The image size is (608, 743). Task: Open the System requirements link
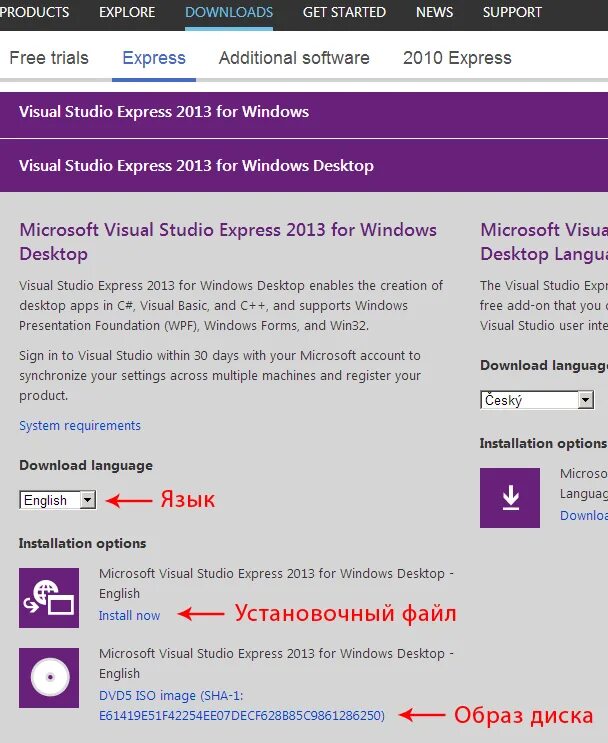(80, 426)
